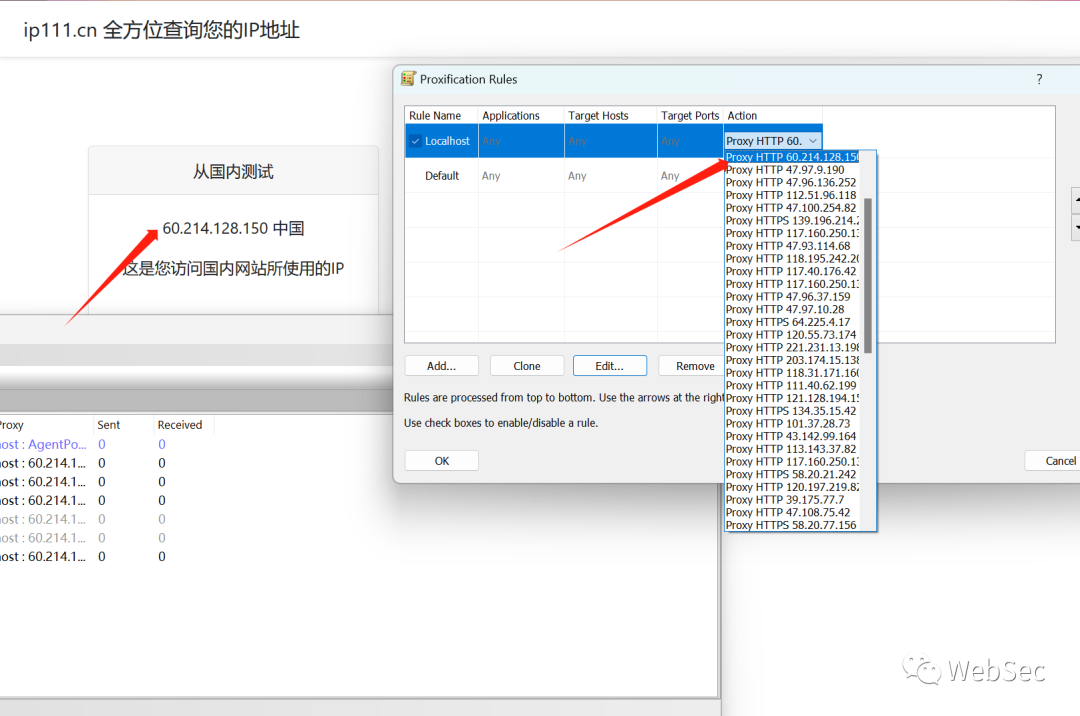Screen dimensions: 1080x716
Task: Choose Proxy HTTP 111.40.62.199 option
Action: [792, 386]
